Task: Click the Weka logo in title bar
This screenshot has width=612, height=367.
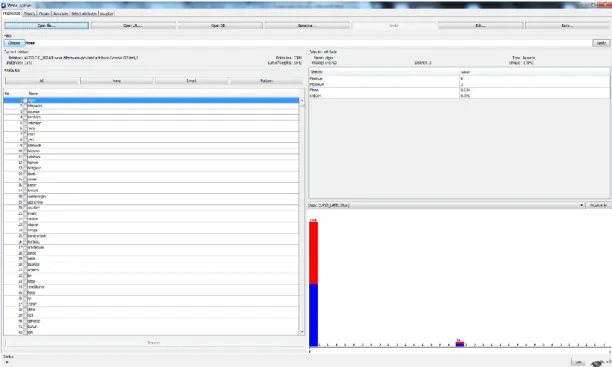Action: [4, 5]
